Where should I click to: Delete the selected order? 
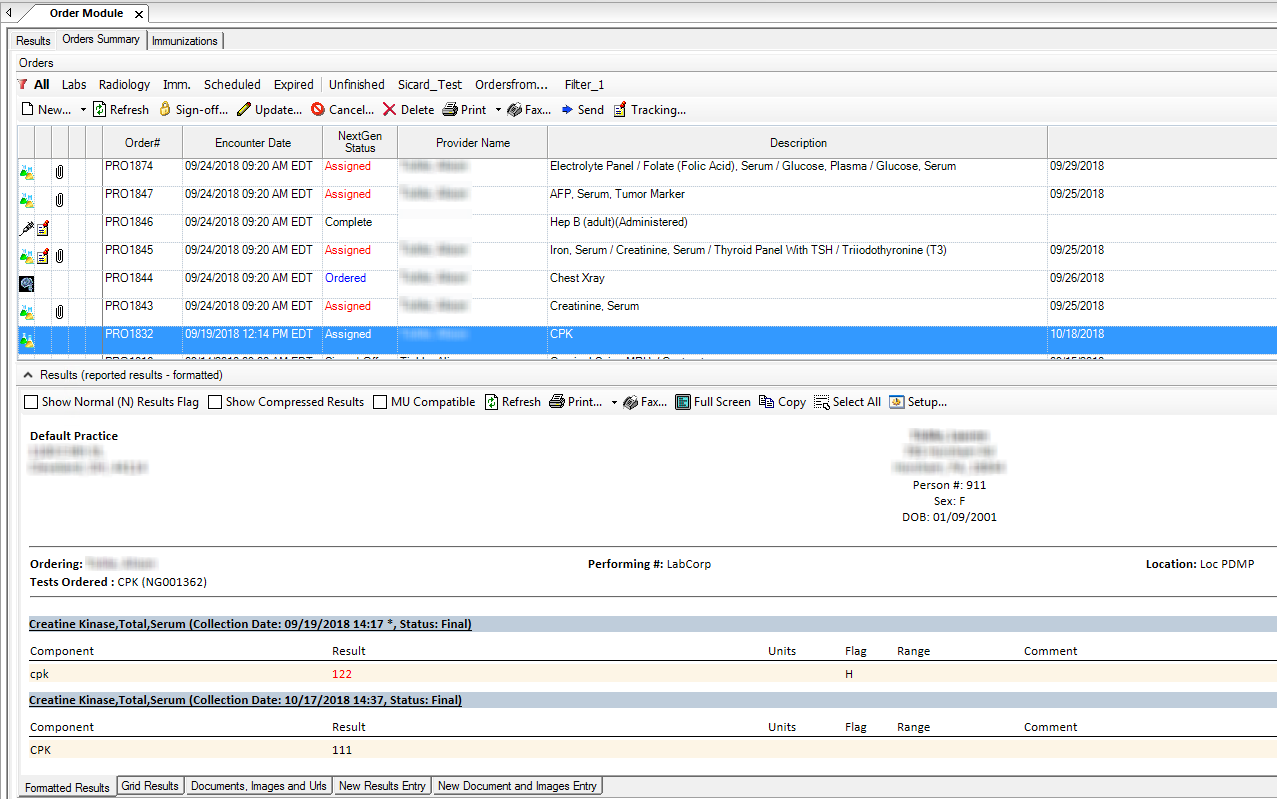390,110
